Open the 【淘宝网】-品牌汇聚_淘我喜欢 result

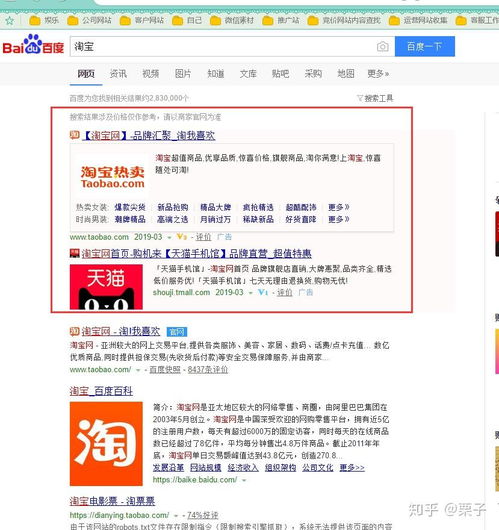148,136
